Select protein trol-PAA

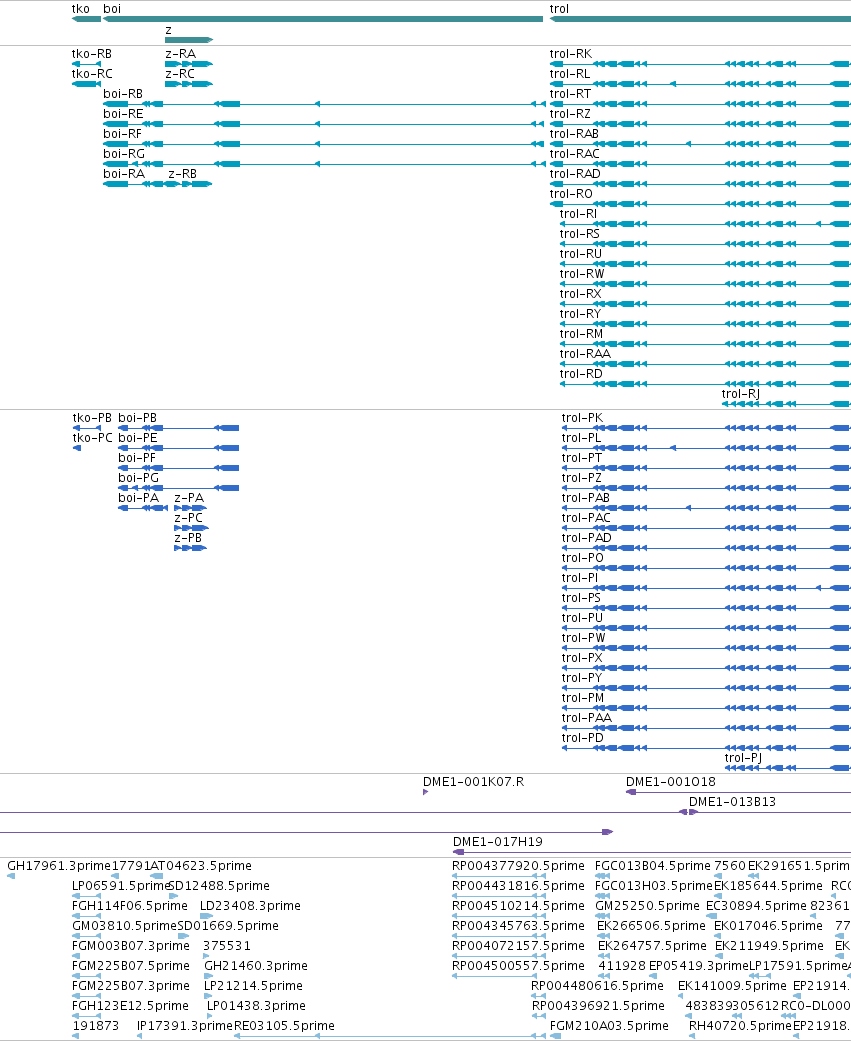587,718
